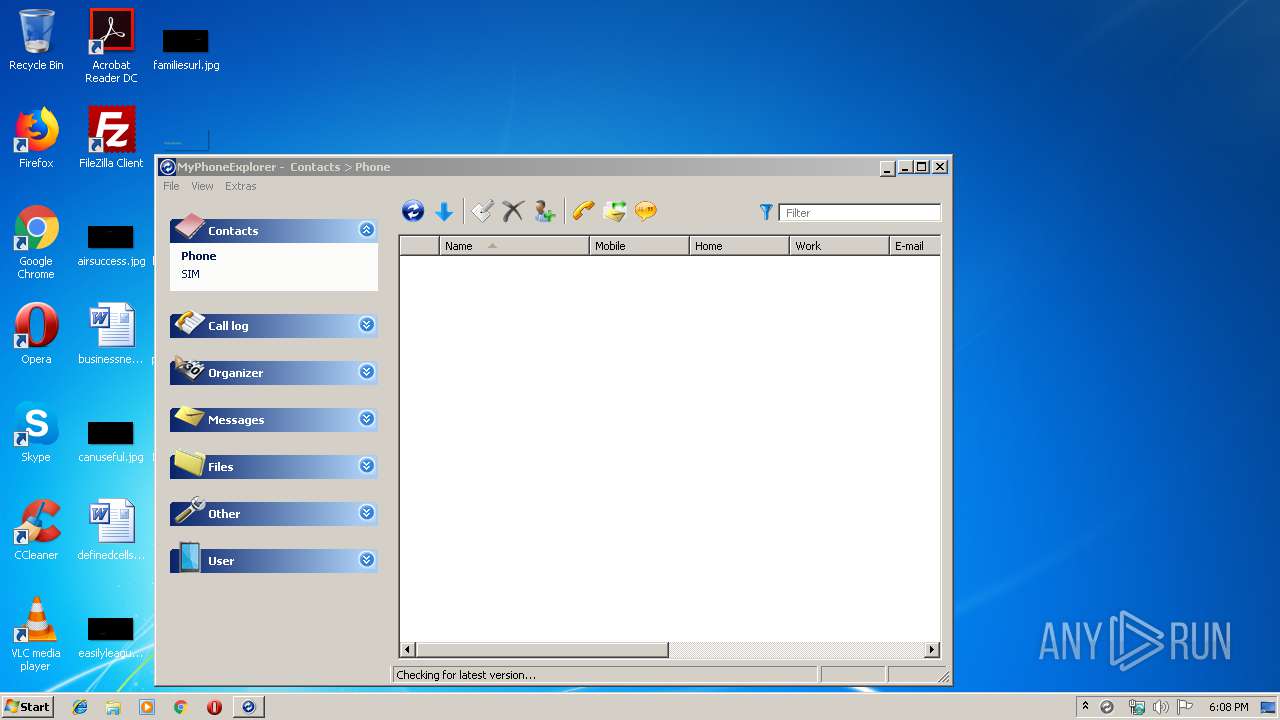Expand the Messages section chevron

click(x=366, y=419)
